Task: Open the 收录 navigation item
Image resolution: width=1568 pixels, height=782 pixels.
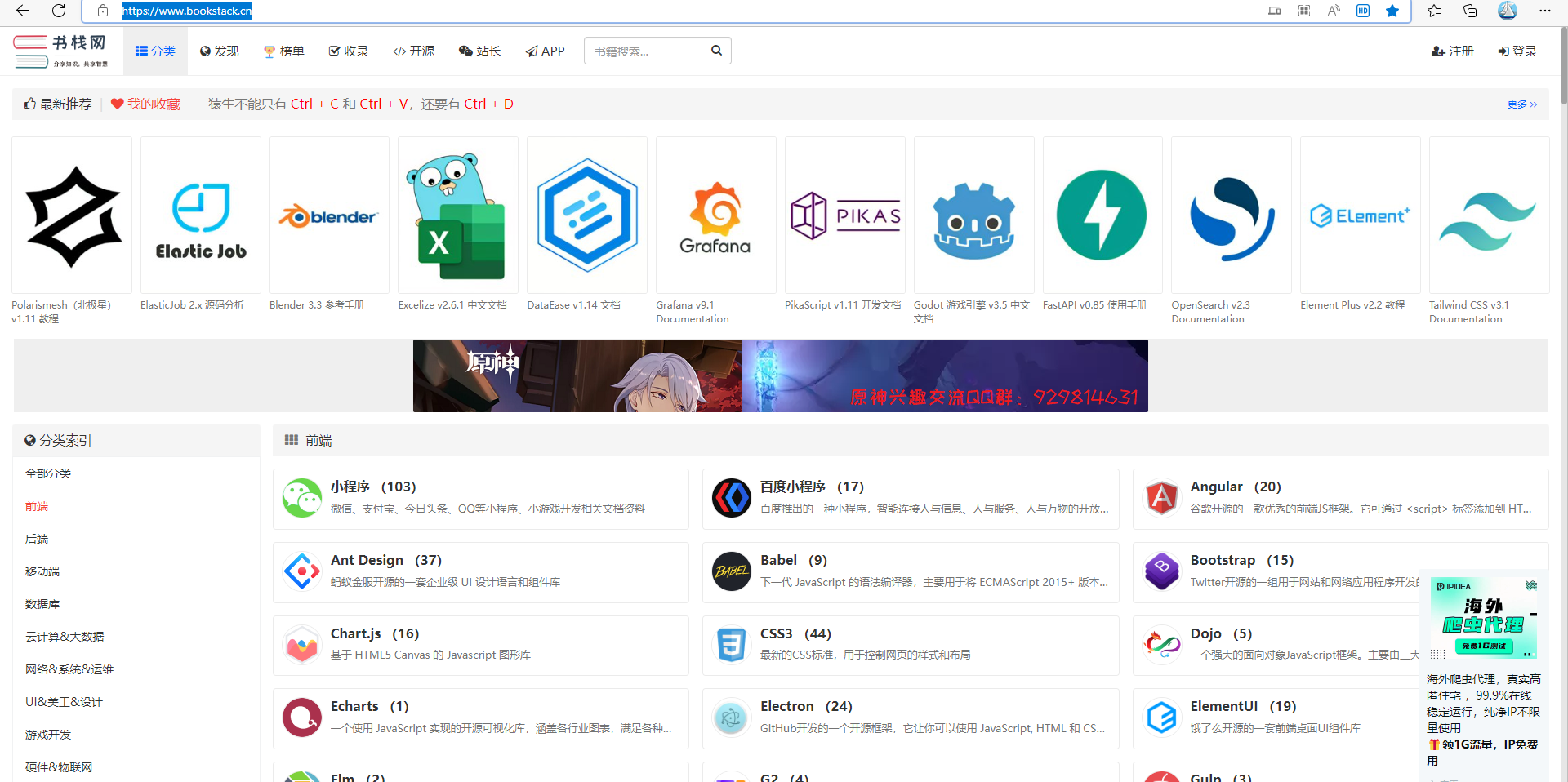Action: [x=349, y=51]
